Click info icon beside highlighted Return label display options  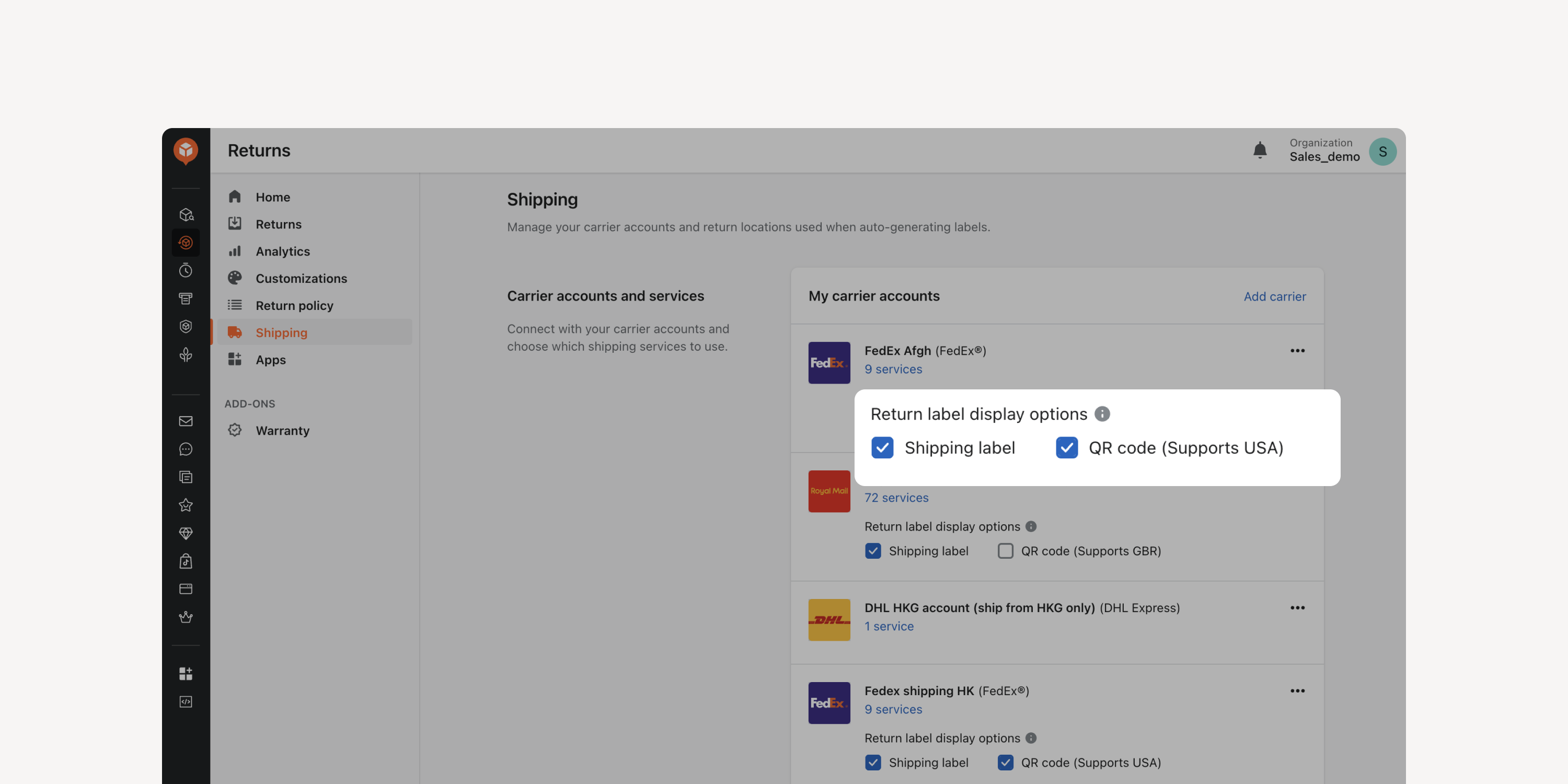pyautogui.click(x=1102, y=414)
